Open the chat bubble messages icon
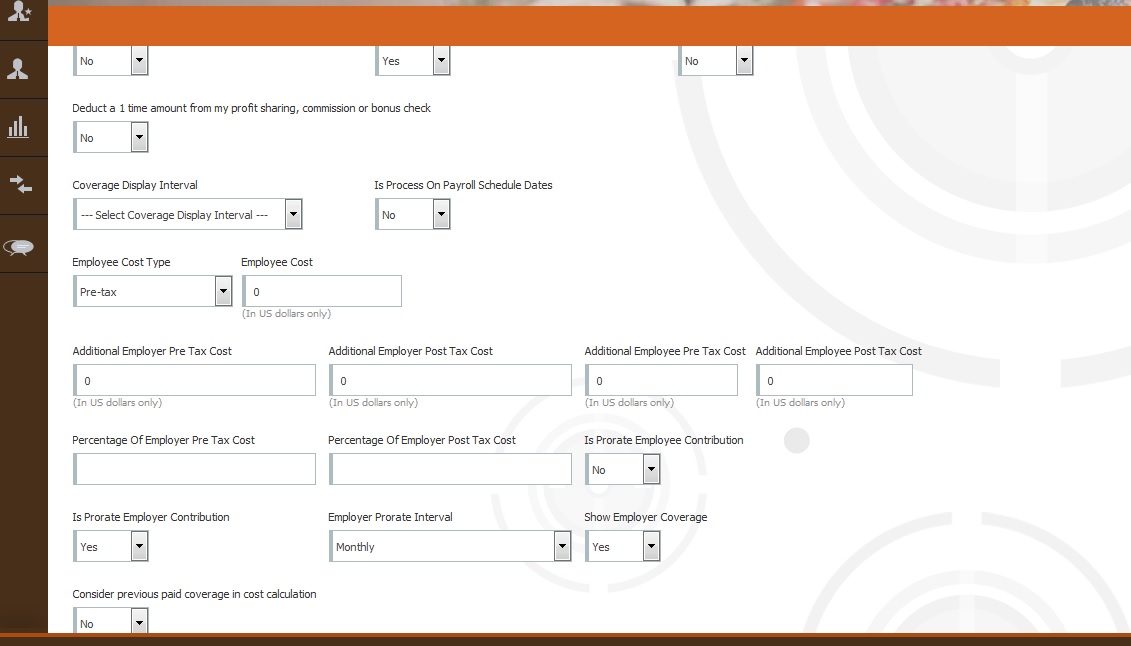This screenshot has height=646, width=1131. pos(18,247)
